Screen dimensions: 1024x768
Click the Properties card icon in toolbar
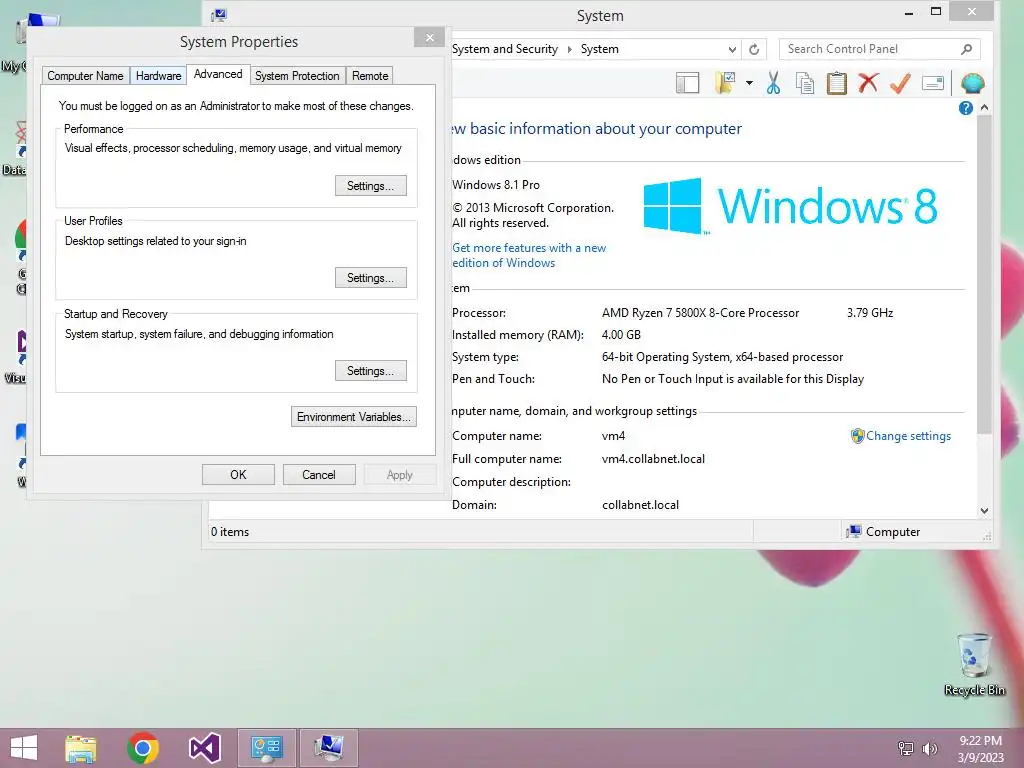pos(933,84)
